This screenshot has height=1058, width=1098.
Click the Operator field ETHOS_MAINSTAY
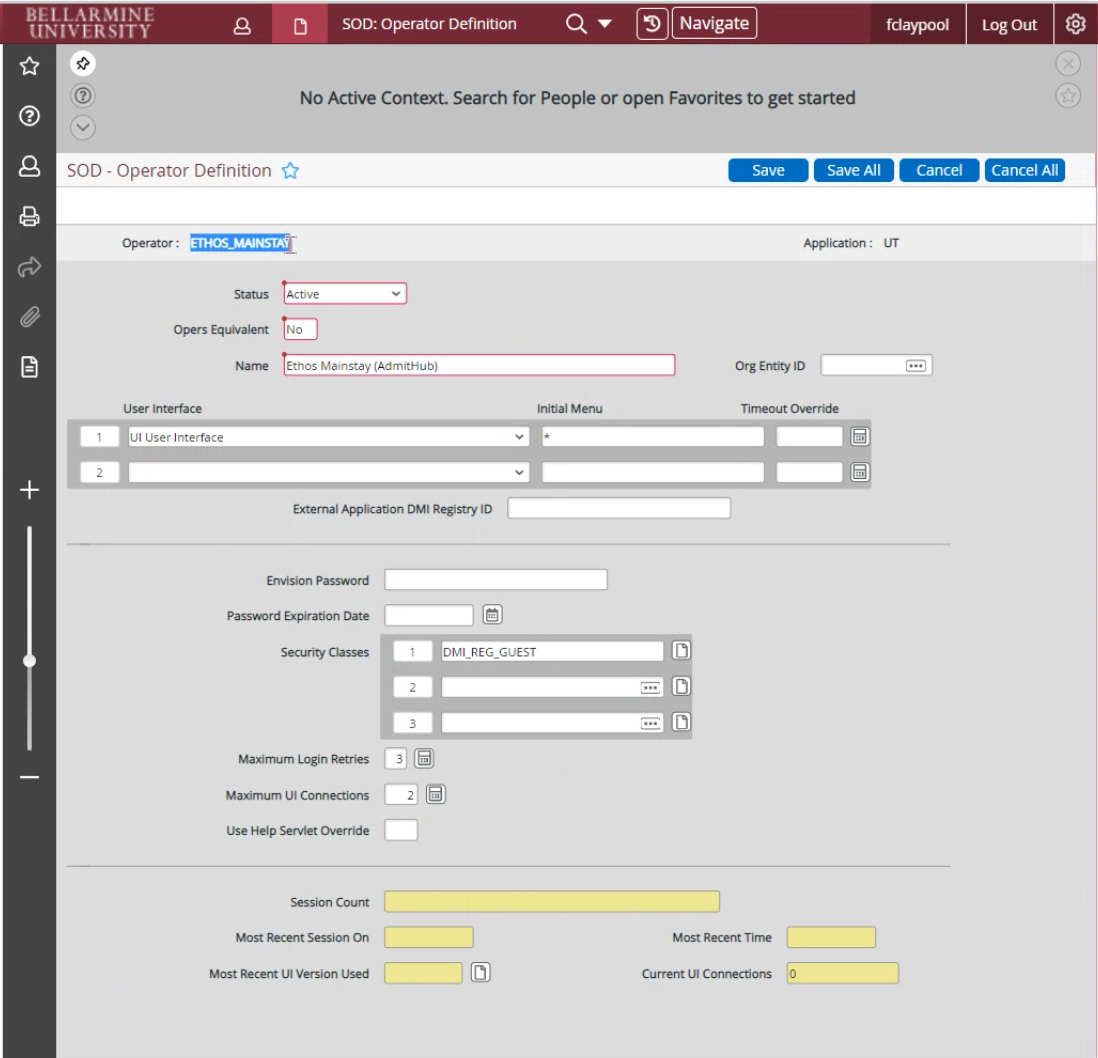click(x=241, y=243)
